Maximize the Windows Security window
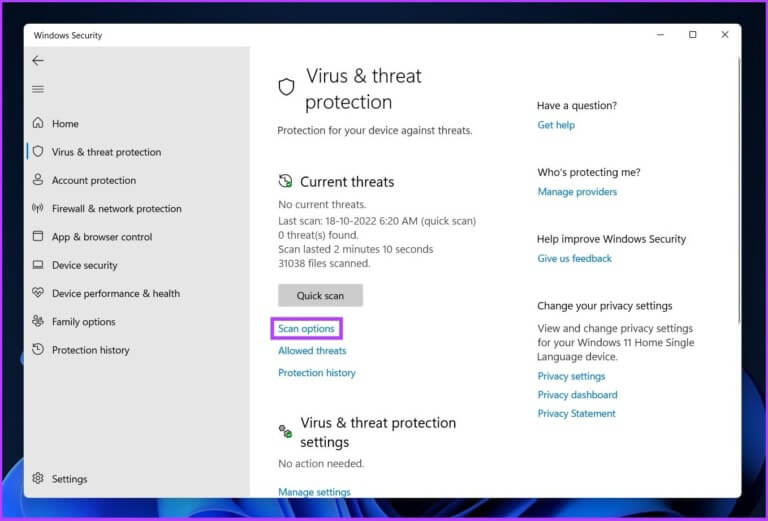The width and height of the screenshot is (768, 521). [x=693, y=35]
